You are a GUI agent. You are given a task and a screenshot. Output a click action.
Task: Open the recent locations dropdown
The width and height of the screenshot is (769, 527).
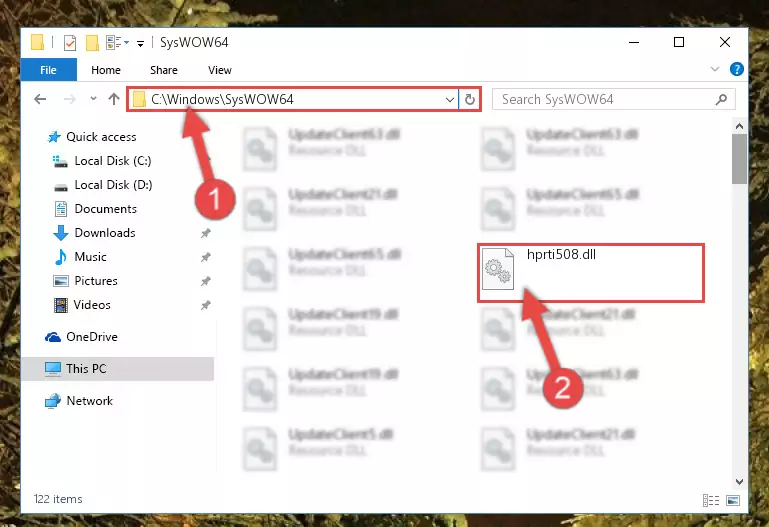click(93, 99)
